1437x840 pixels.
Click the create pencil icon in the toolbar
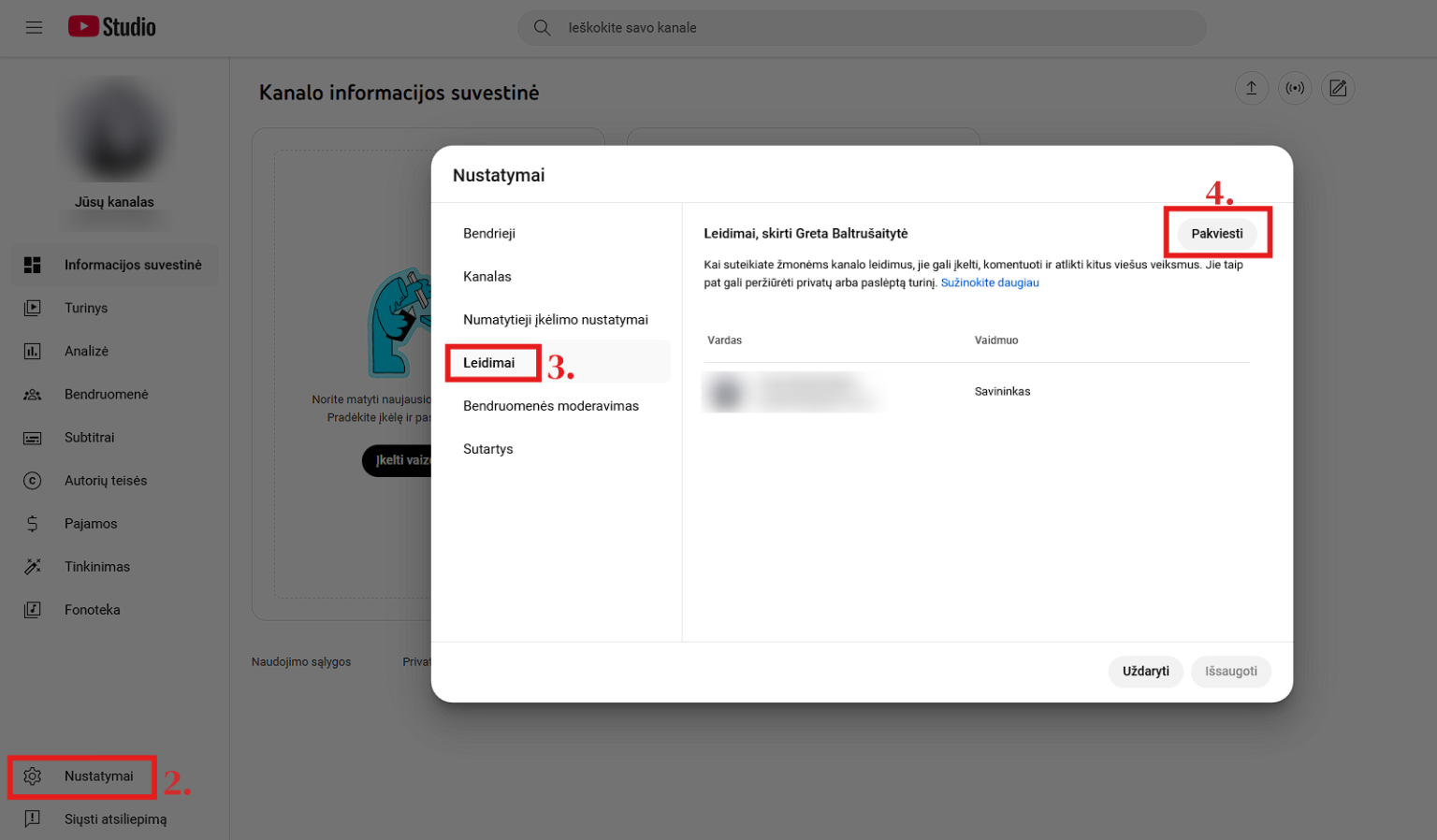(x=1338, y=87)
